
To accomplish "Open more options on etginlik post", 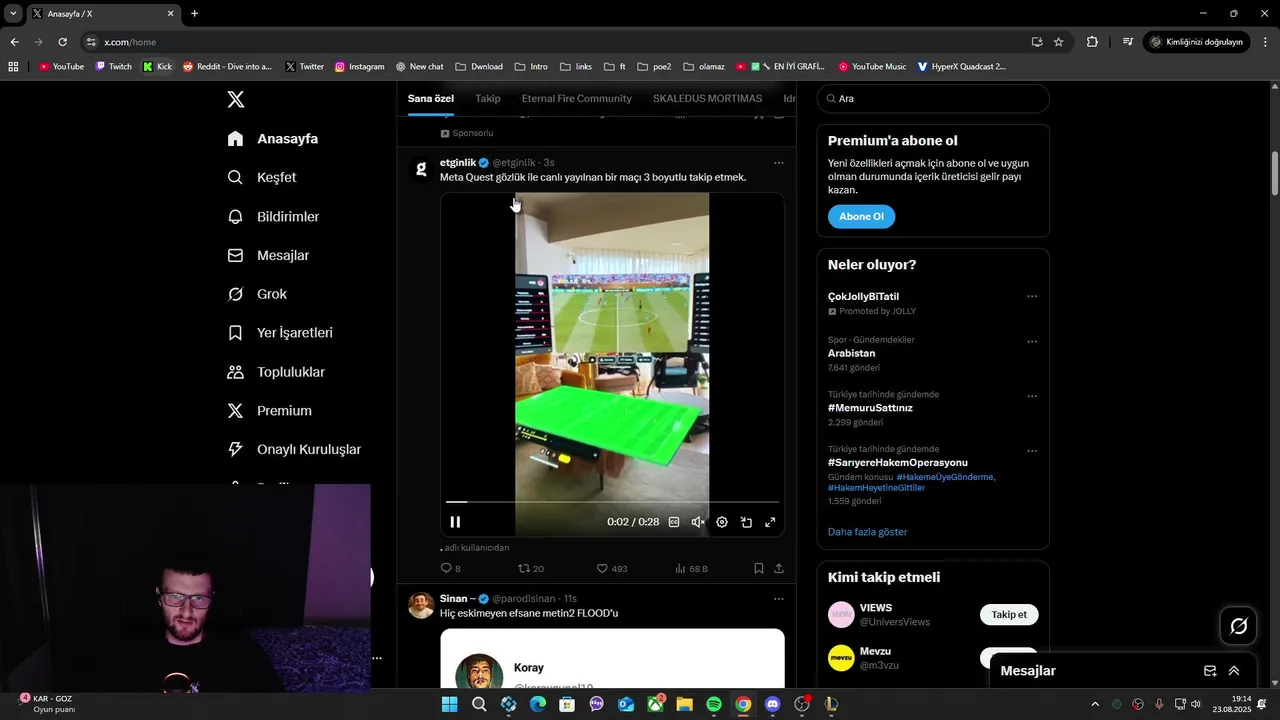I will point(779,163).
